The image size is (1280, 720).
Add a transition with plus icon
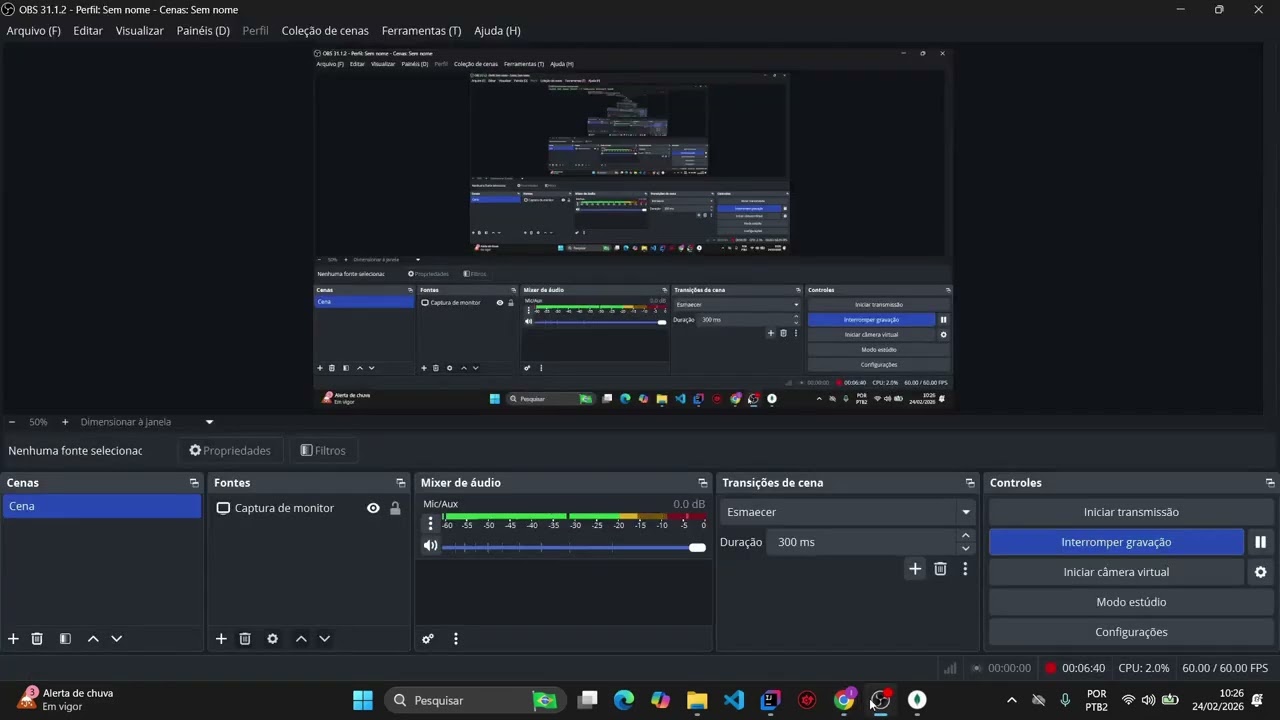click(x=915, y=569)
